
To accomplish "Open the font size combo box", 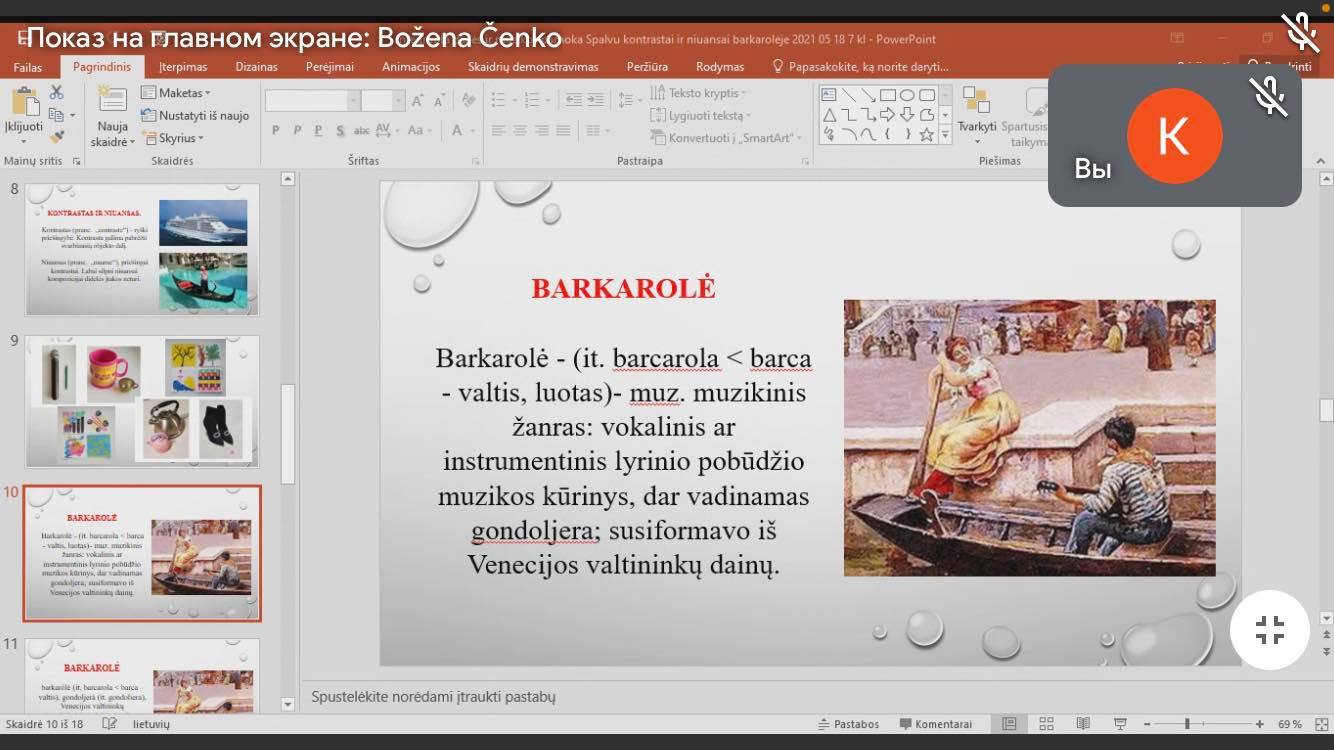I will tap(383, 101).
